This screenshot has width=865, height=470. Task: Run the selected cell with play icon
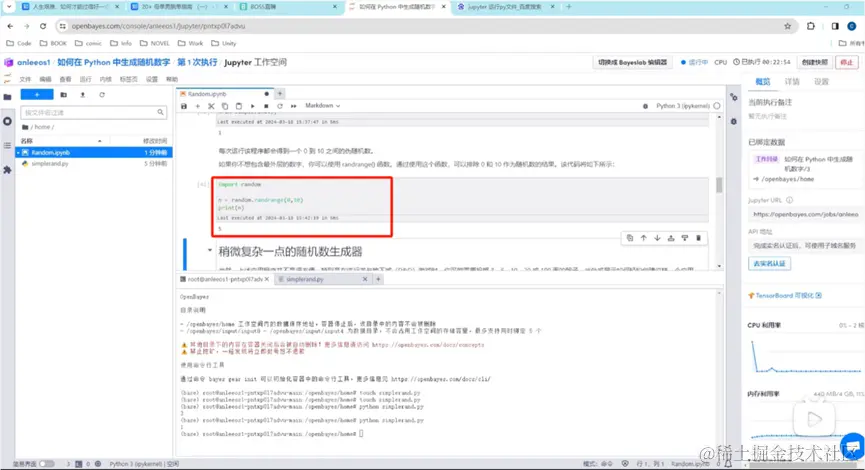tap(253, 106)
